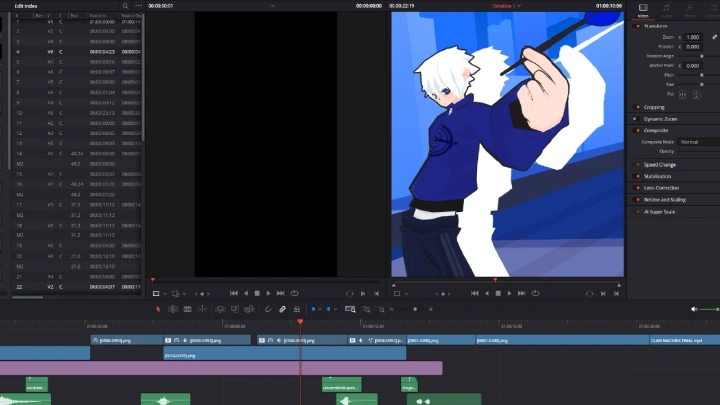This screenshot has height=405, width=720.
Task: Click the Overwrite Clip tool icon
Action: (x=235, y=309)
